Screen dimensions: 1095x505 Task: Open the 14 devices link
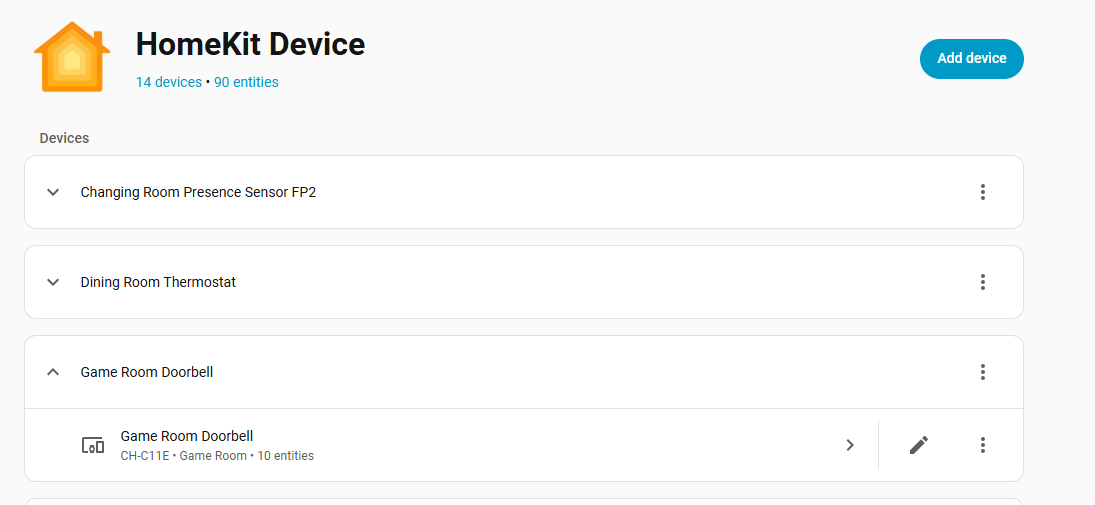[x=169, y=82]
